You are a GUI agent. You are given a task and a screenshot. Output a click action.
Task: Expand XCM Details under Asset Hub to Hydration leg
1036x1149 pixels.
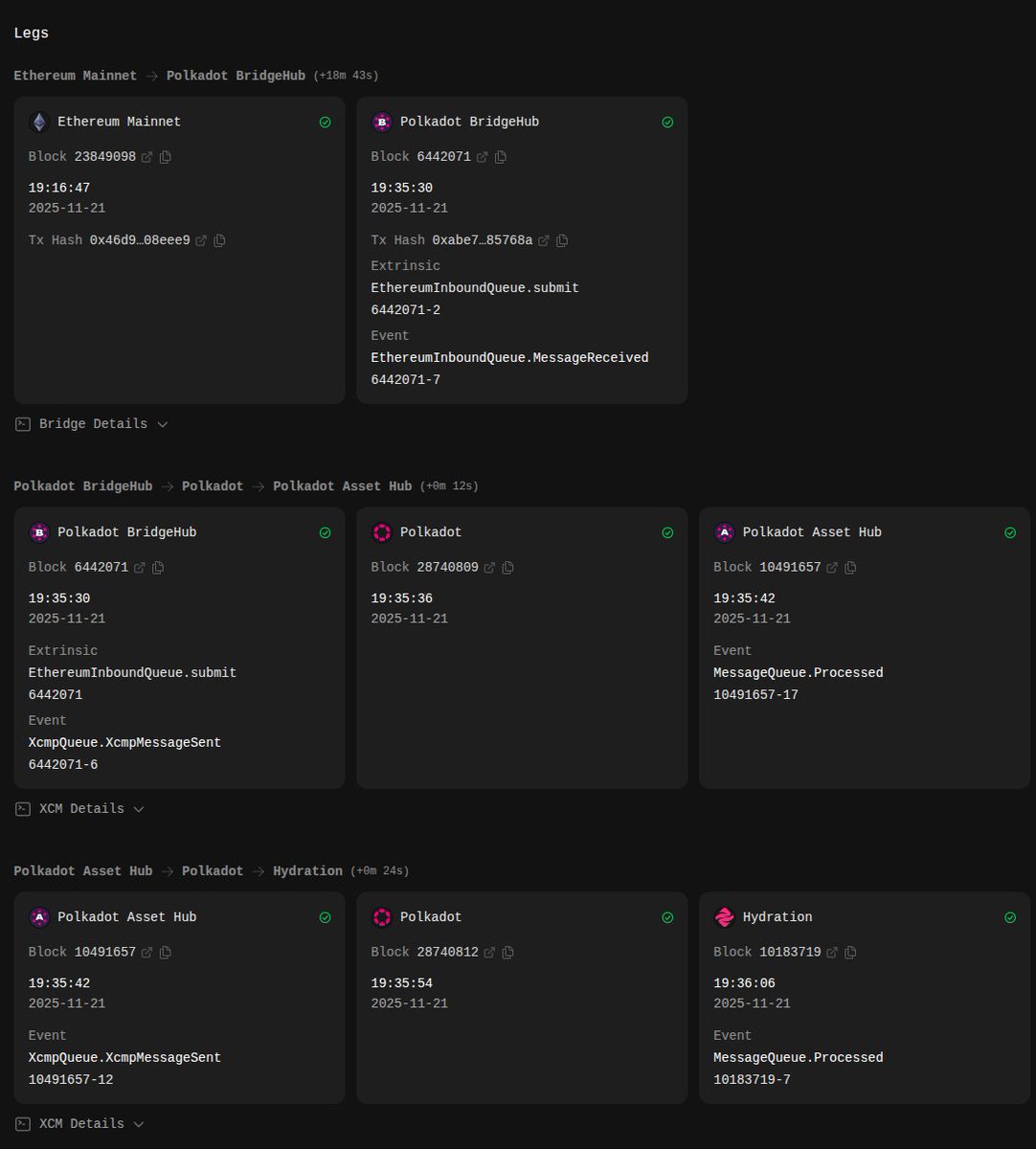pos(80,1124)
